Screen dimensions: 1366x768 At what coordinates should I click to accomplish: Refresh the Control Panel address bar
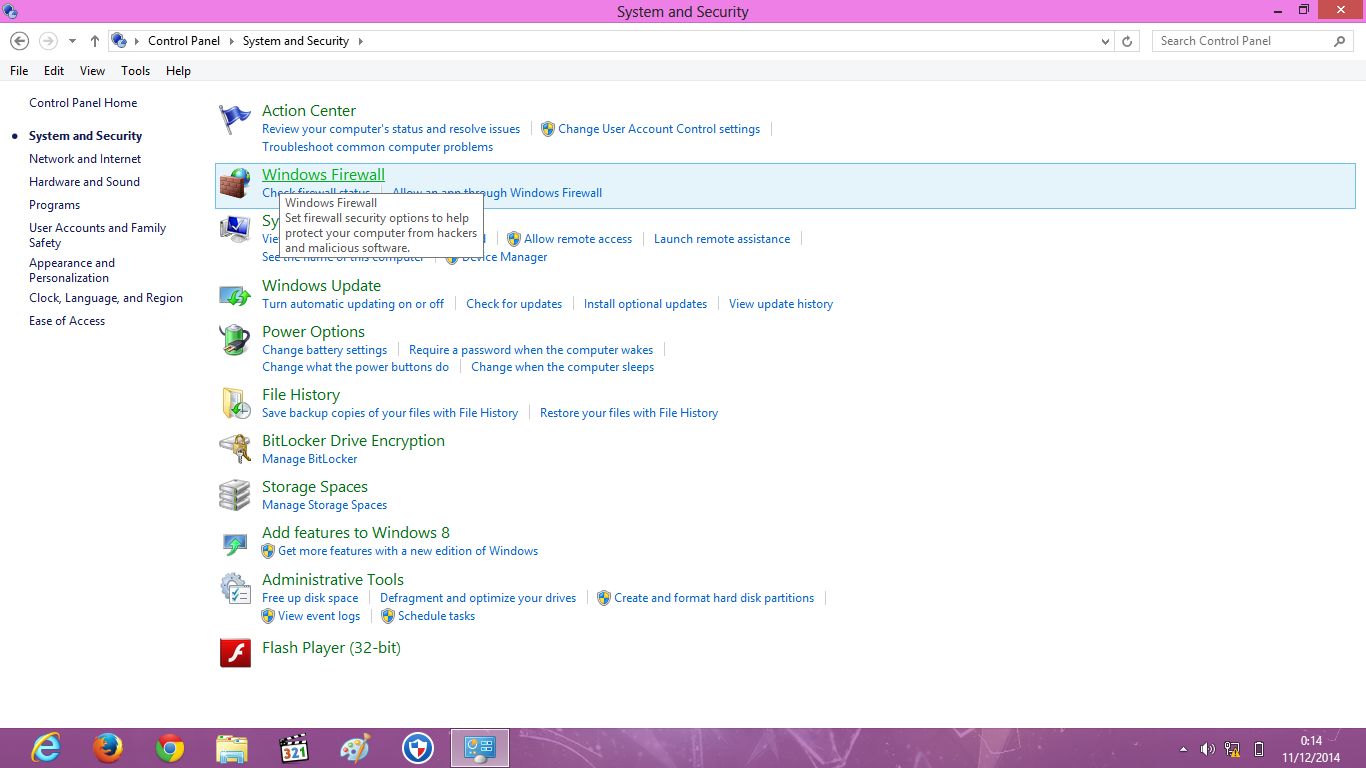(x=1128, y=41)
